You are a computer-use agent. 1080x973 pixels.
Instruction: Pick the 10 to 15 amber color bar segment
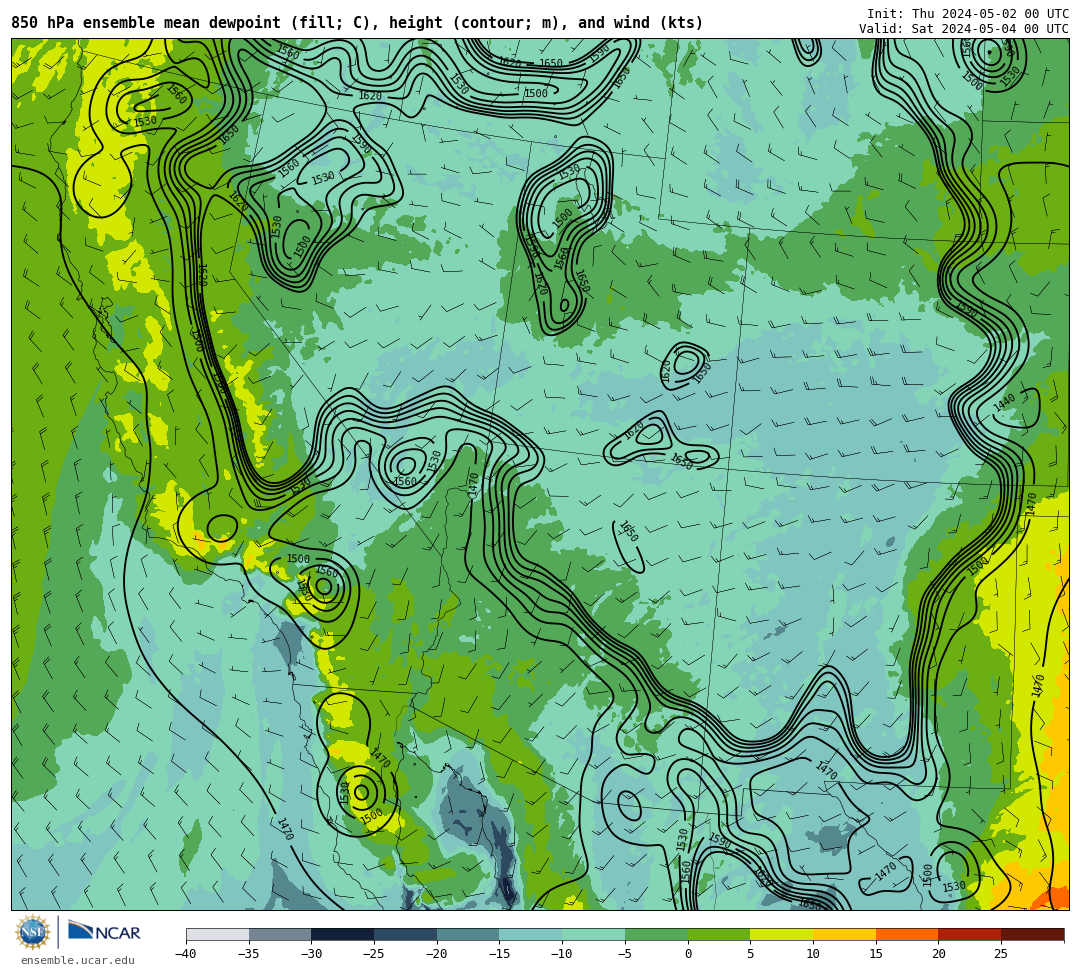pyautogui.click(x=844, y=934)
